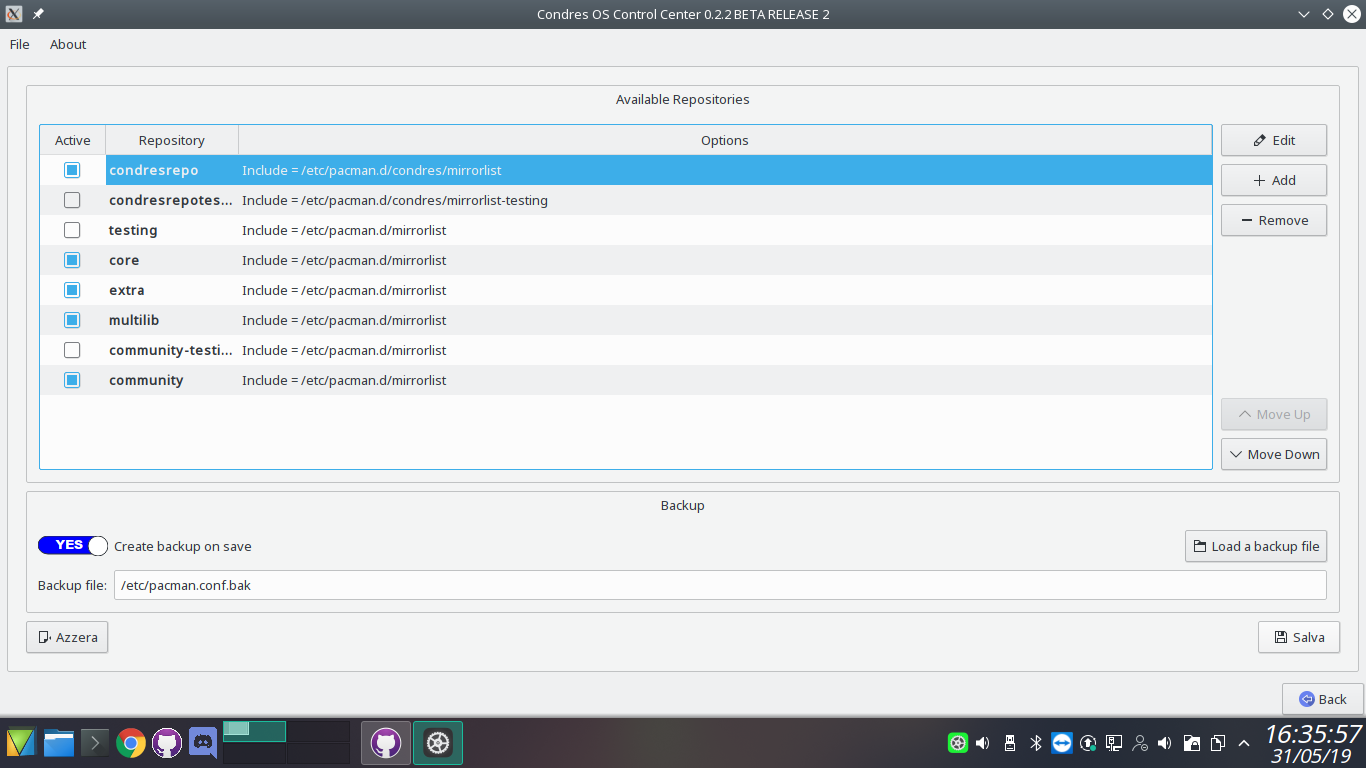1366x768 pixels.
Task: Open the blue file manager folder icon
Action: click(x=59, y=743)
